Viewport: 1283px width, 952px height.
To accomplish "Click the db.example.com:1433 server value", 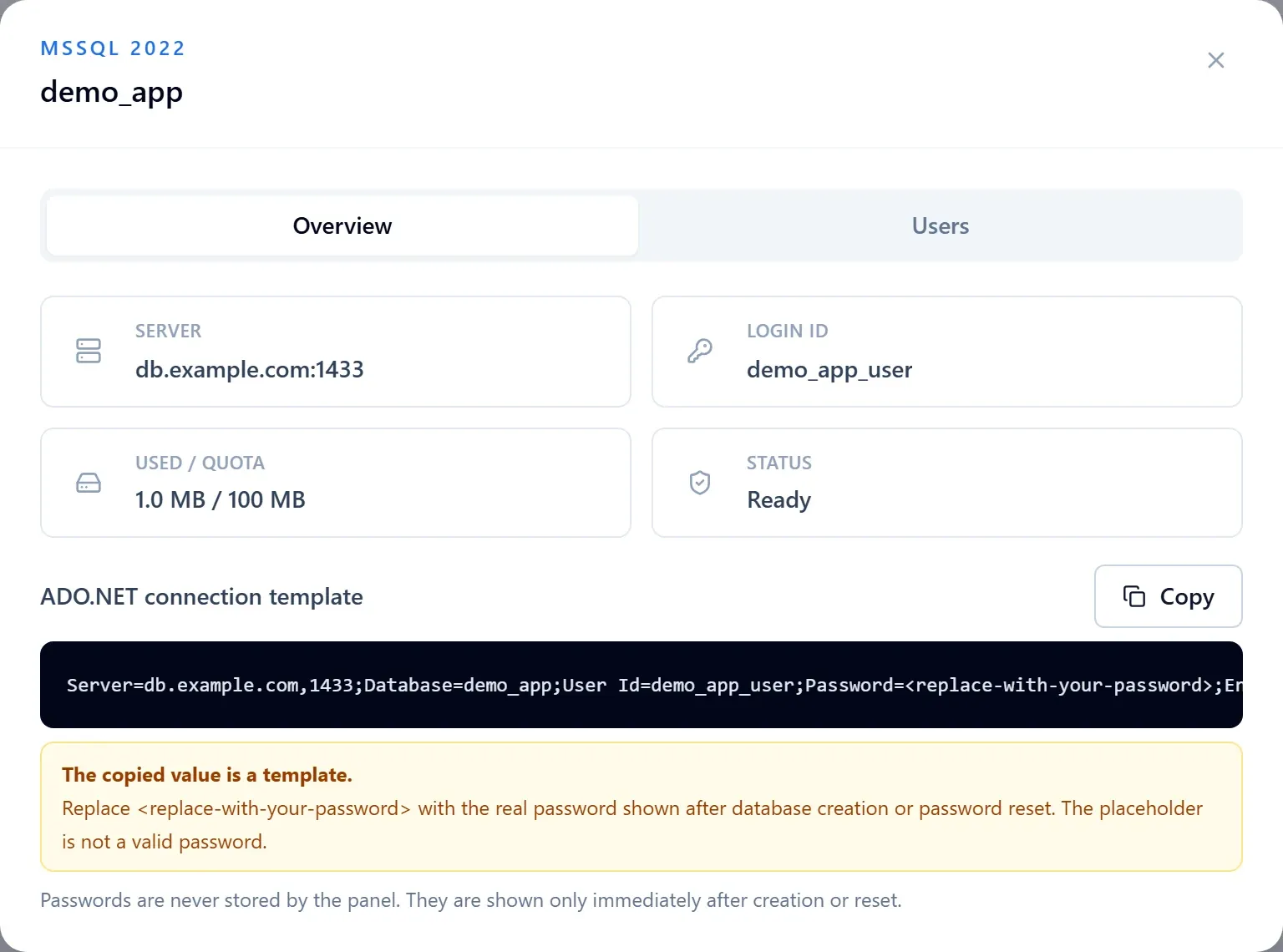I will (x=250, y=369).
